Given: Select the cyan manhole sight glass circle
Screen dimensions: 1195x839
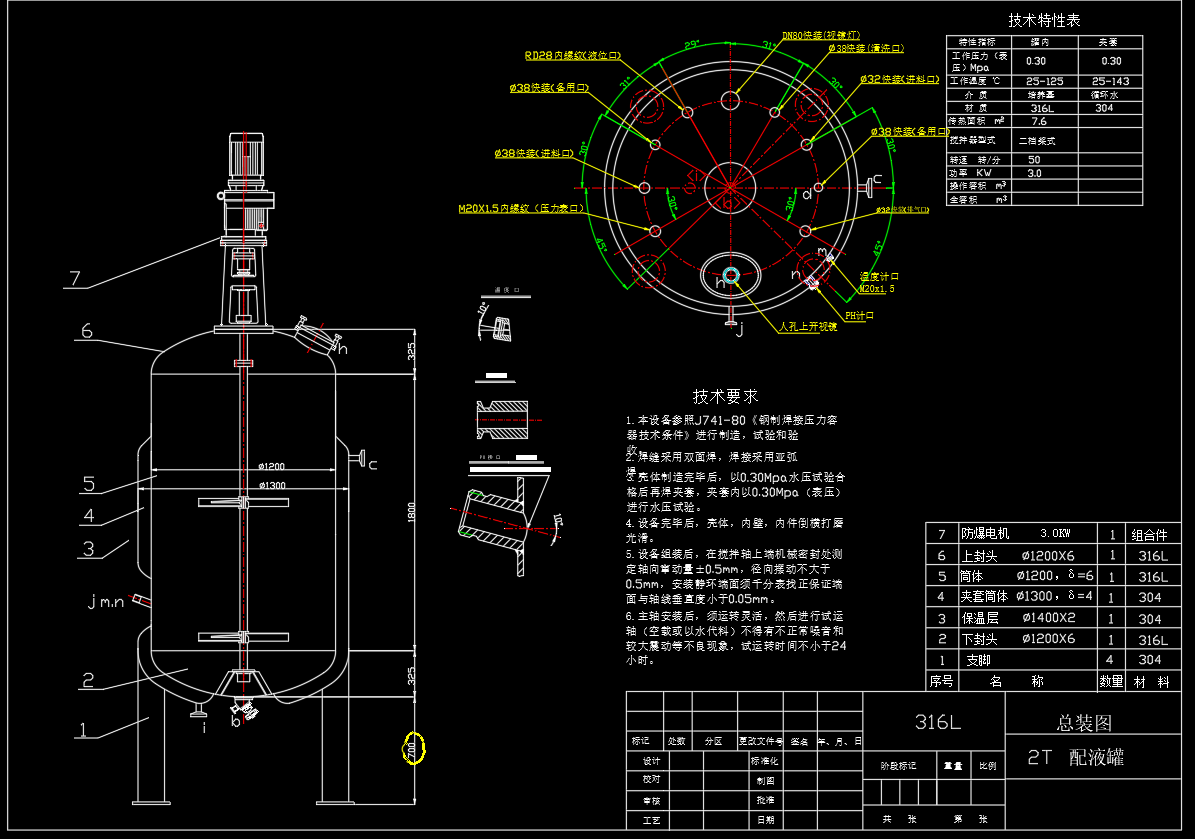Looking at the screenshot, I should (x=730, y=276).
